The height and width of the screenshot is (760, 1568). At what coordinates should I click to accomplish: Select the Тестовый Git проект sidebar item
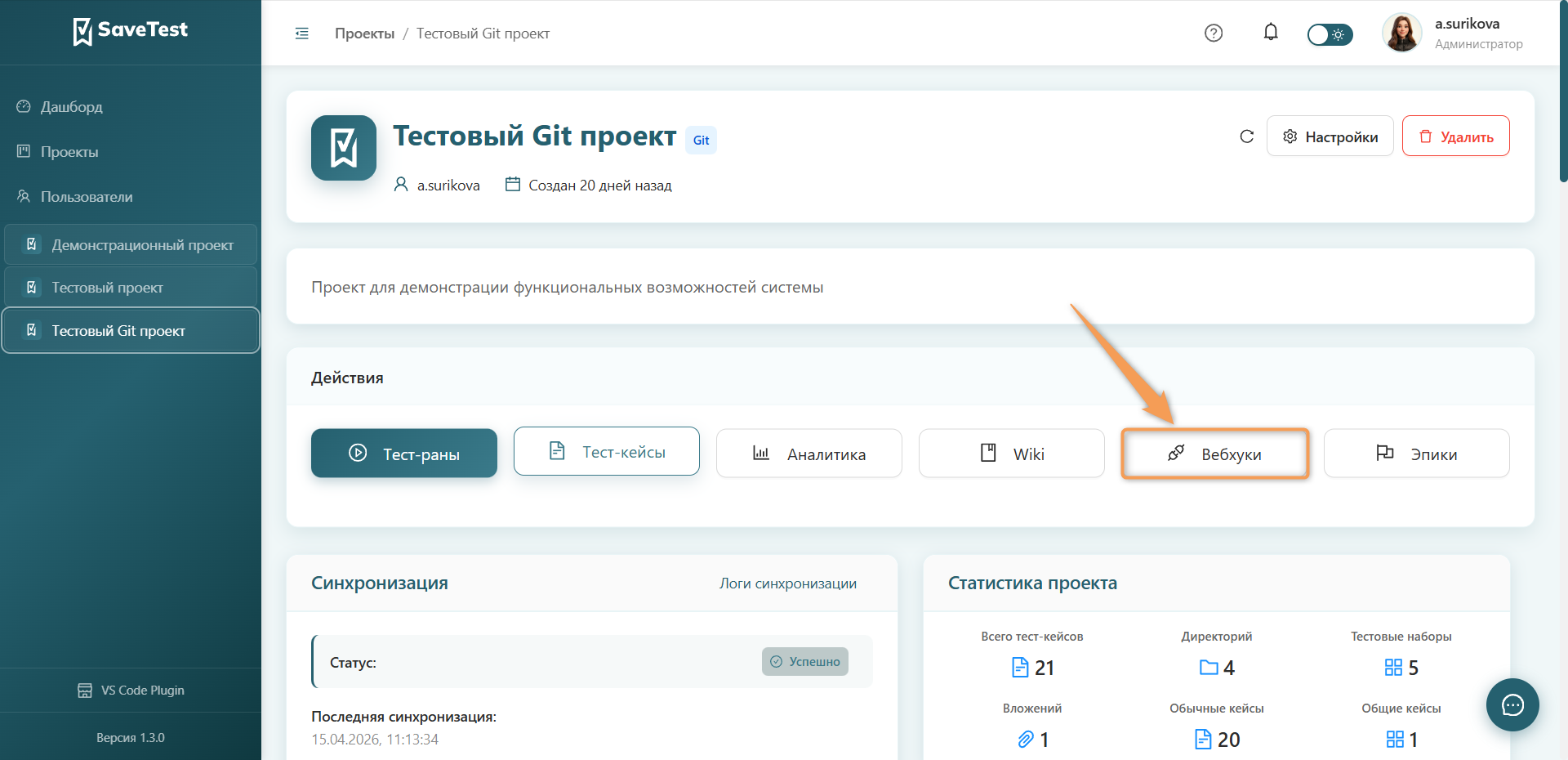[131, 330]
